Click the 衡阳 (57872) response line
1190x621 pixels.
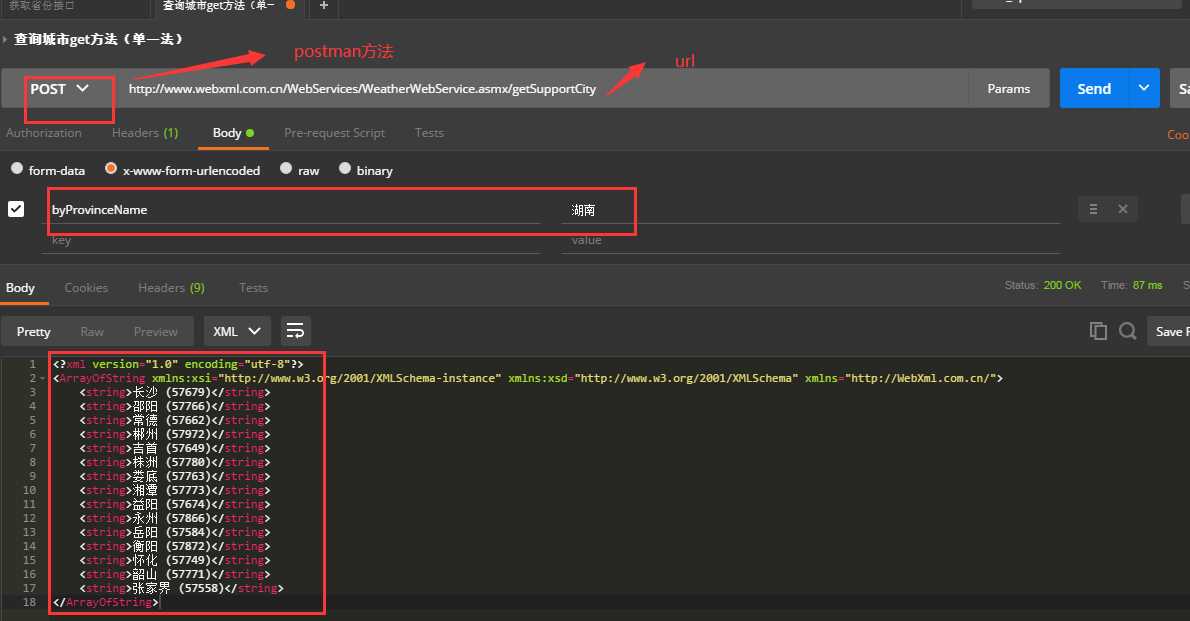coord(175,546)
